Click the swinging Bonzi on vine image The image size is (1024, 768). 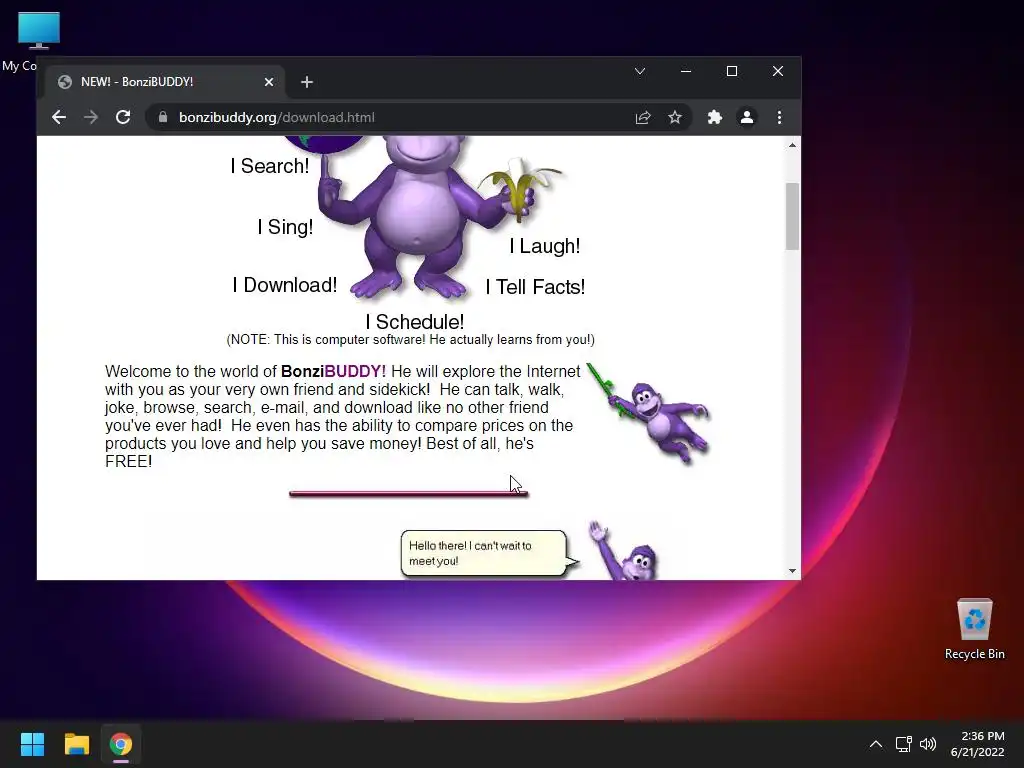point(648,413)
